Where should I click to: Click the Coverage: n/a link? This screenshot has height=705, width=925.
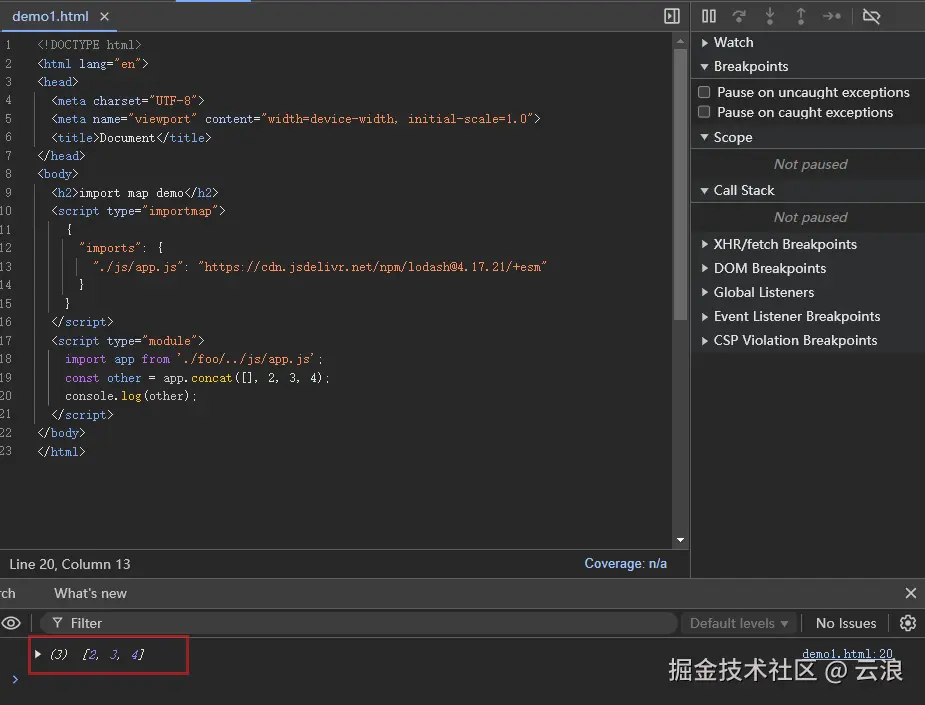[625, 563]
